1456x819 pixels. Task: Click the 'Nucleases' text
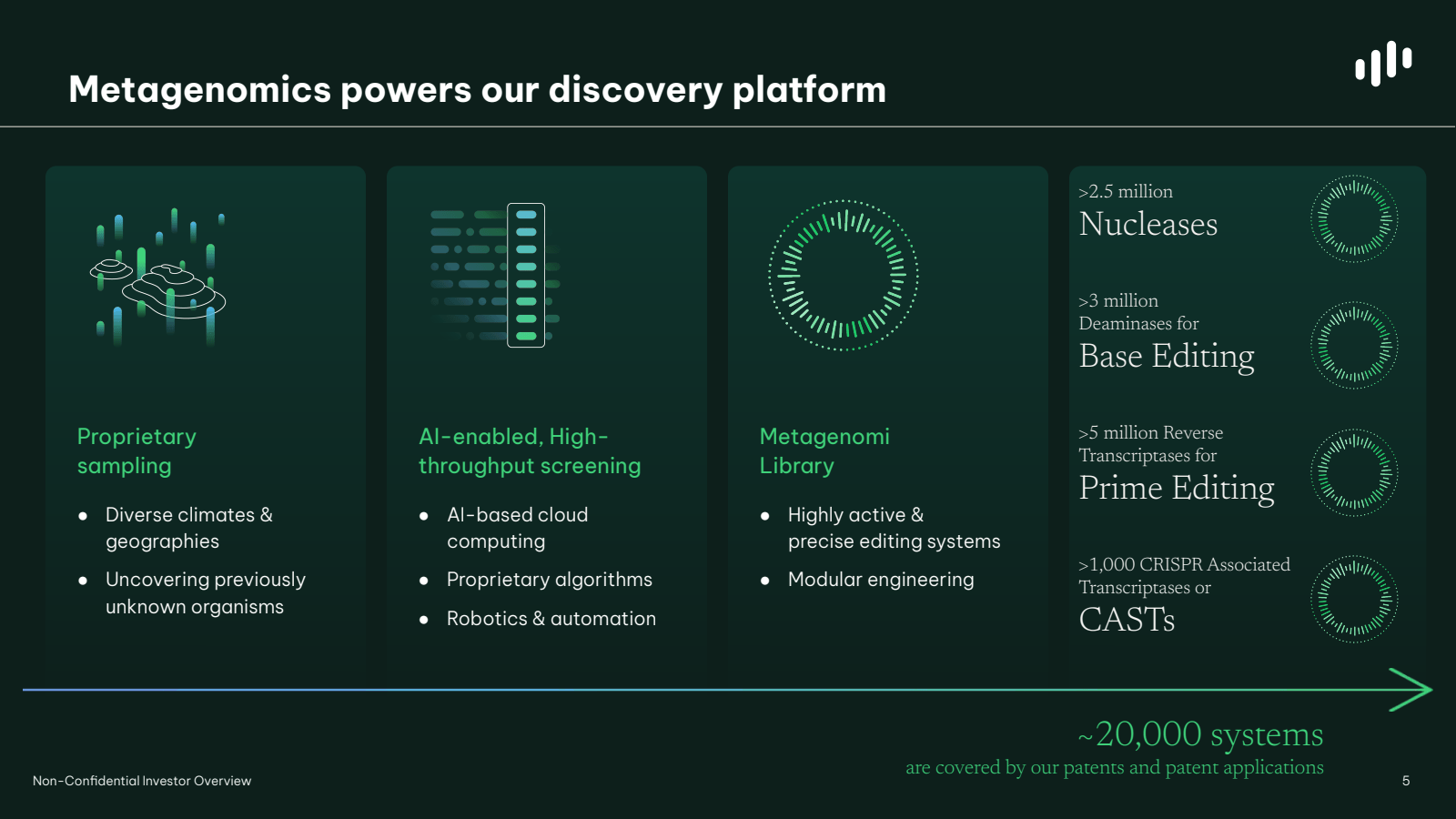click(1148, 224)
